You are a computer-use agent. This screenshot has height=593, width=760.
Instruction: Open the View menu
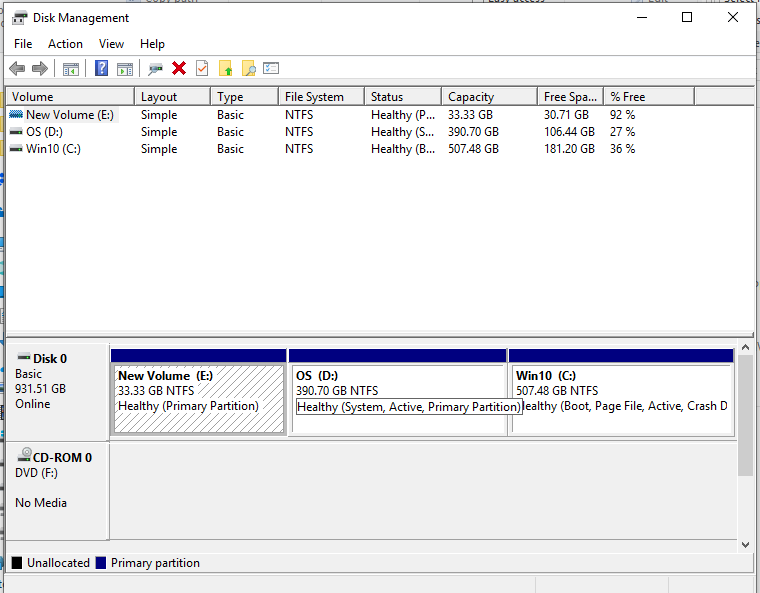click(x=111, y=44)
